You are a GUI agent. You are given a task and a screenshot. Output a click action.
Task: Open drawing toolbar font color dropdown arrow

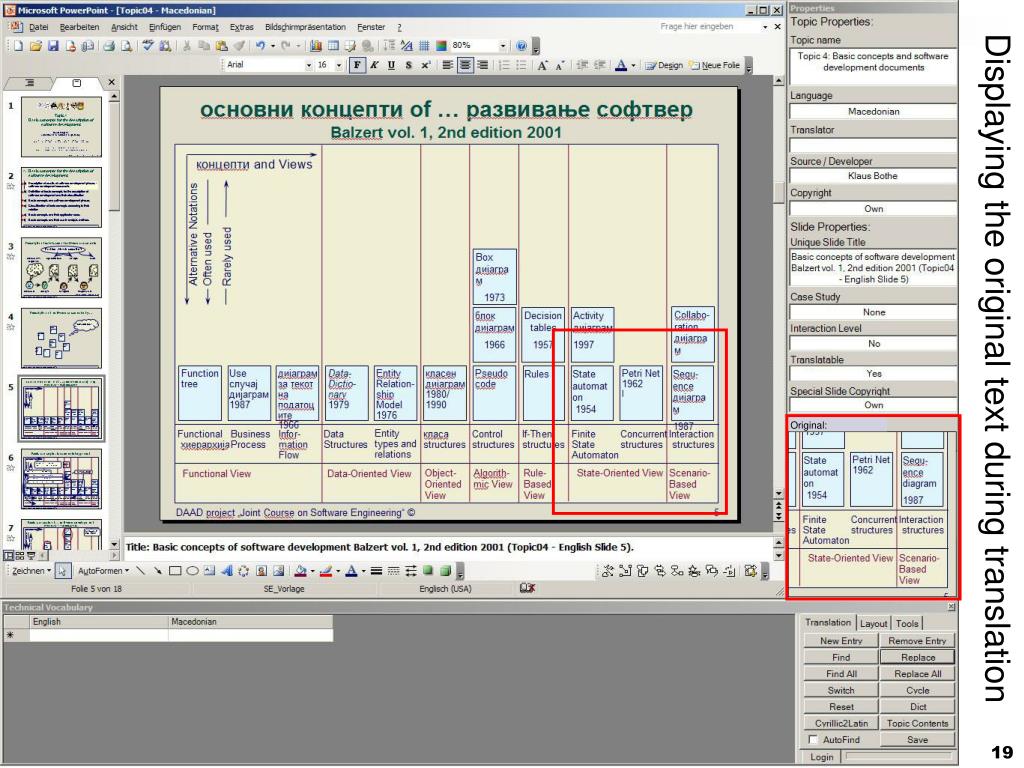[x=363, y=571]
